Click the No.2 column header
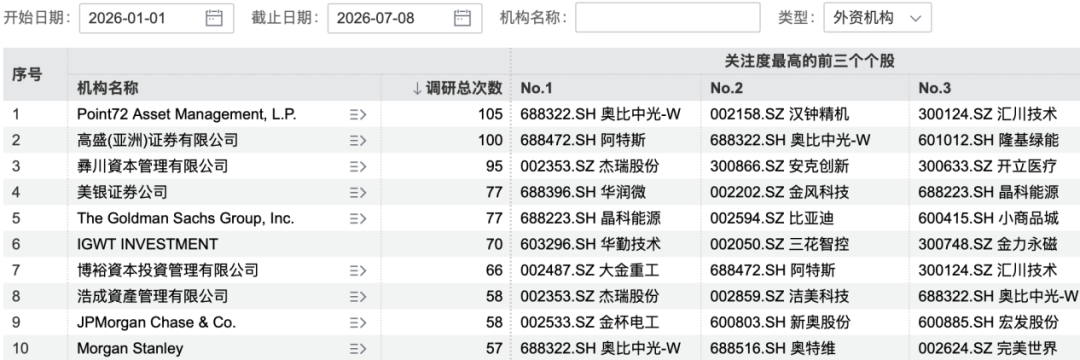This screenshot has width=1080, height=360. click(x=727, y=88)
